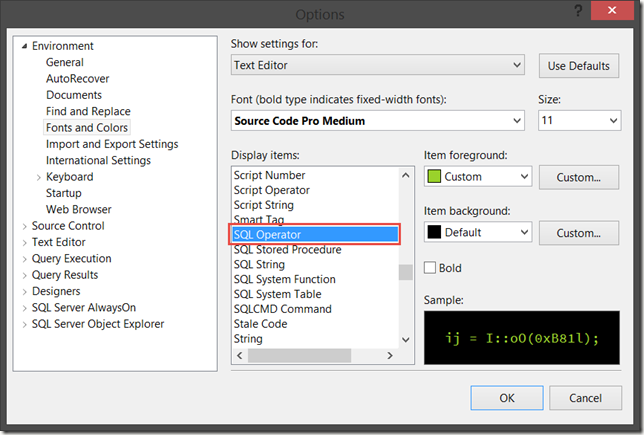
Task: Select SQLCMD Command display item
Action: [x=283, y=309]
